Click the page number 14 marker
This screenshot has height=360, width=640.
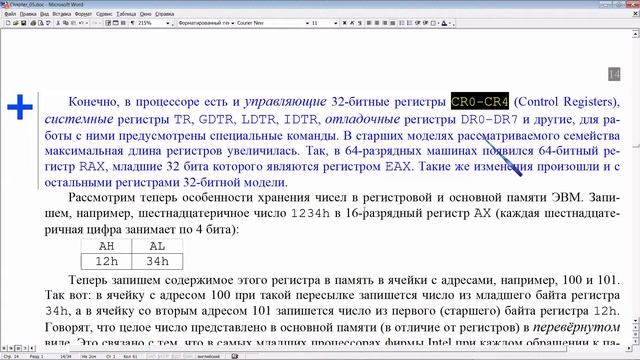coord(614,74)
